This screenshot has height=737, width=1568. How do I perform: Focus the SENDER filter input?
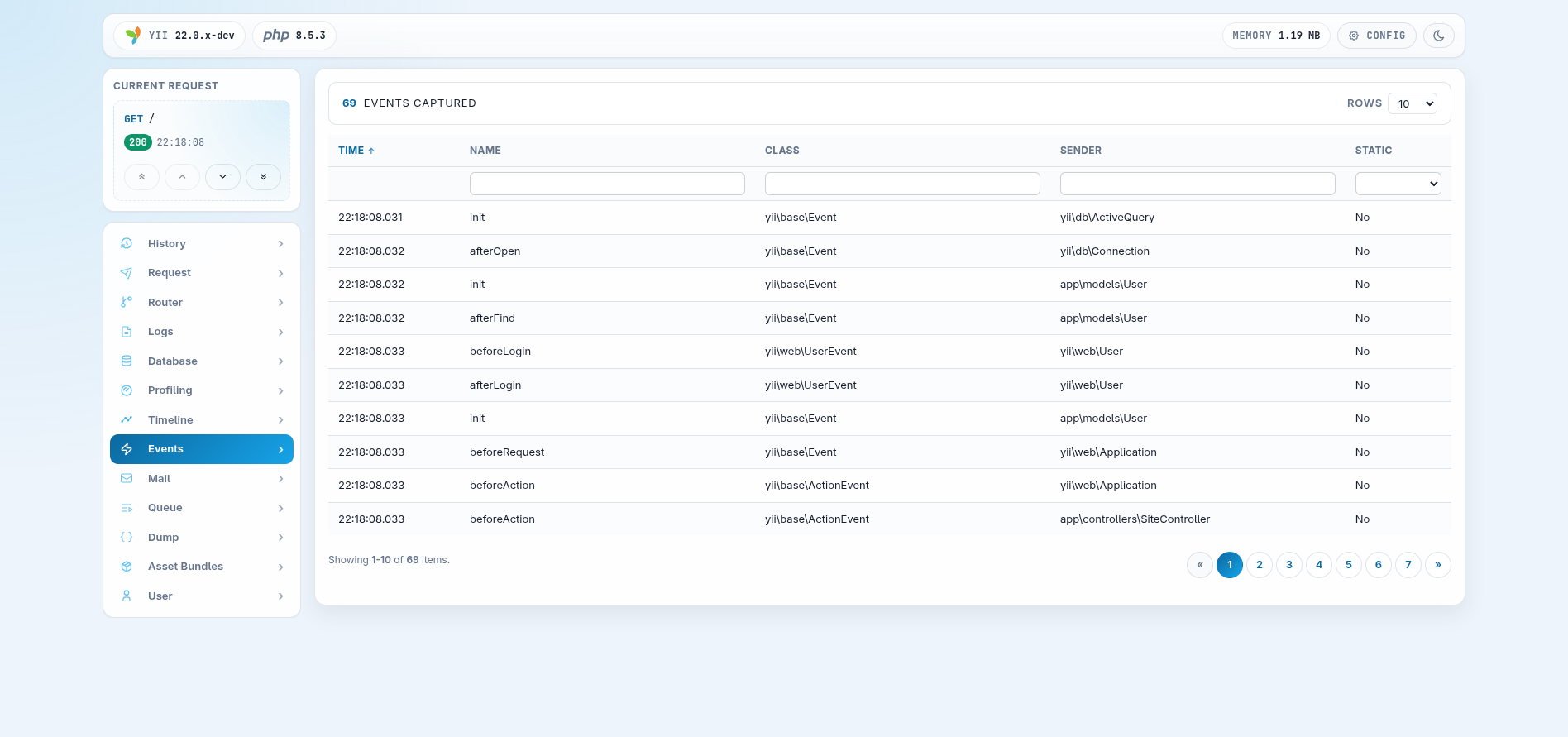point(1198,184)
